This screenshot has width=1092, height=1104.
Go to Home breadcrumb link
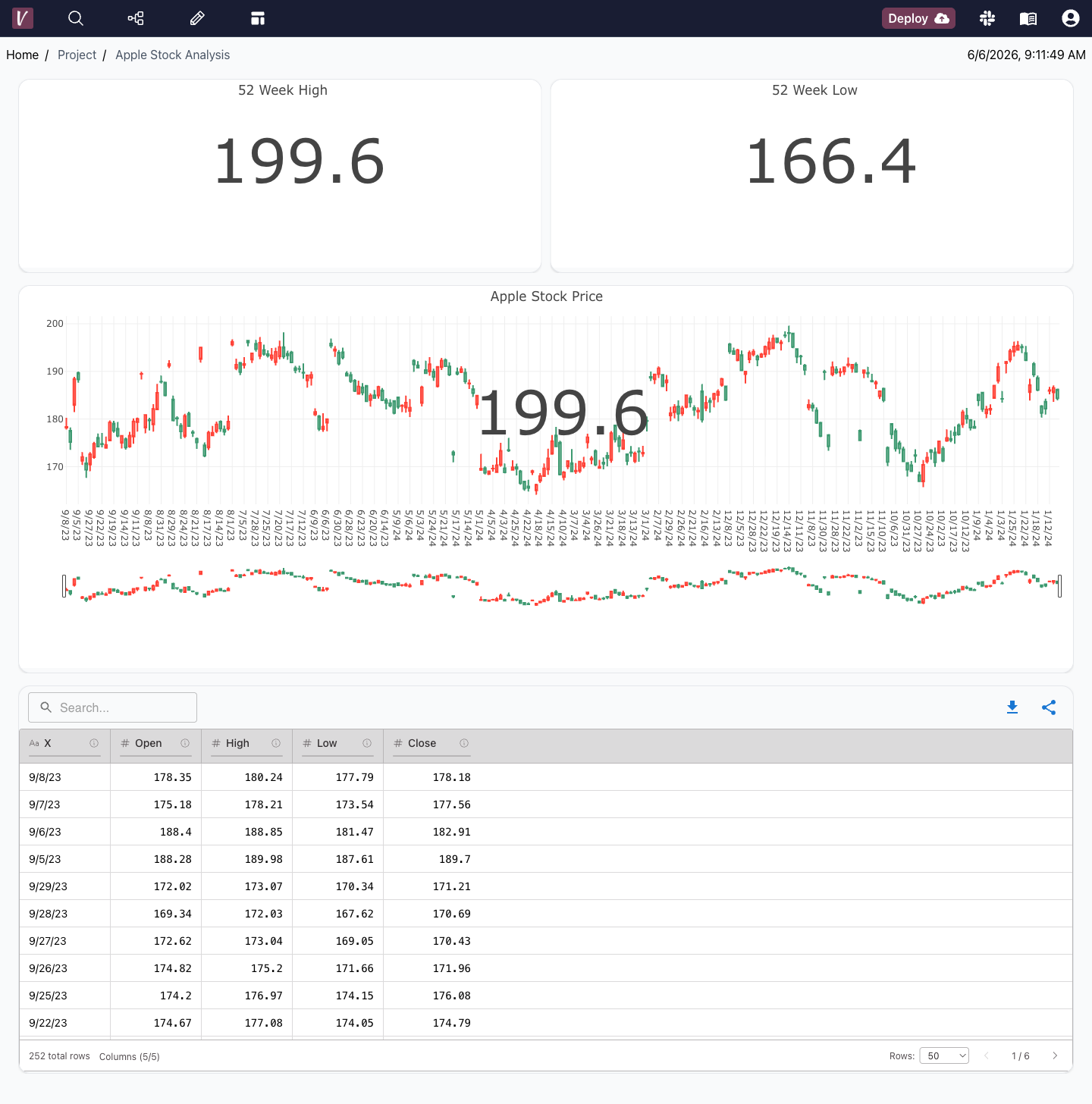coord(23,55)
